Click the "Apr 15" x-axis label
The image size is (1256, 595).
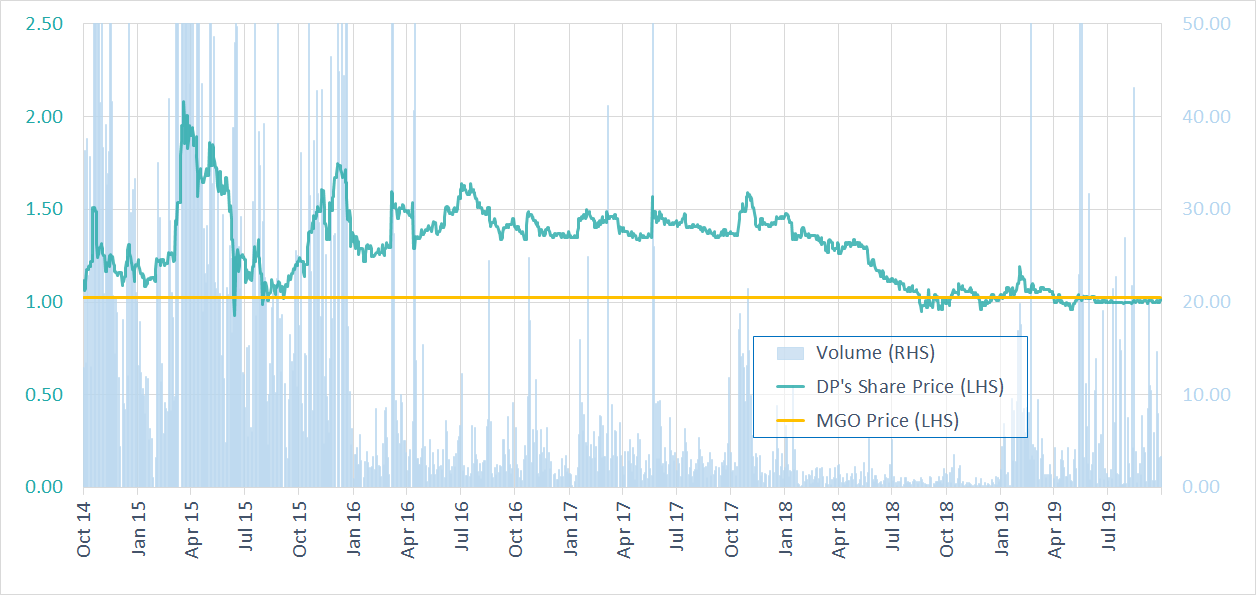[x=193, y=531]
